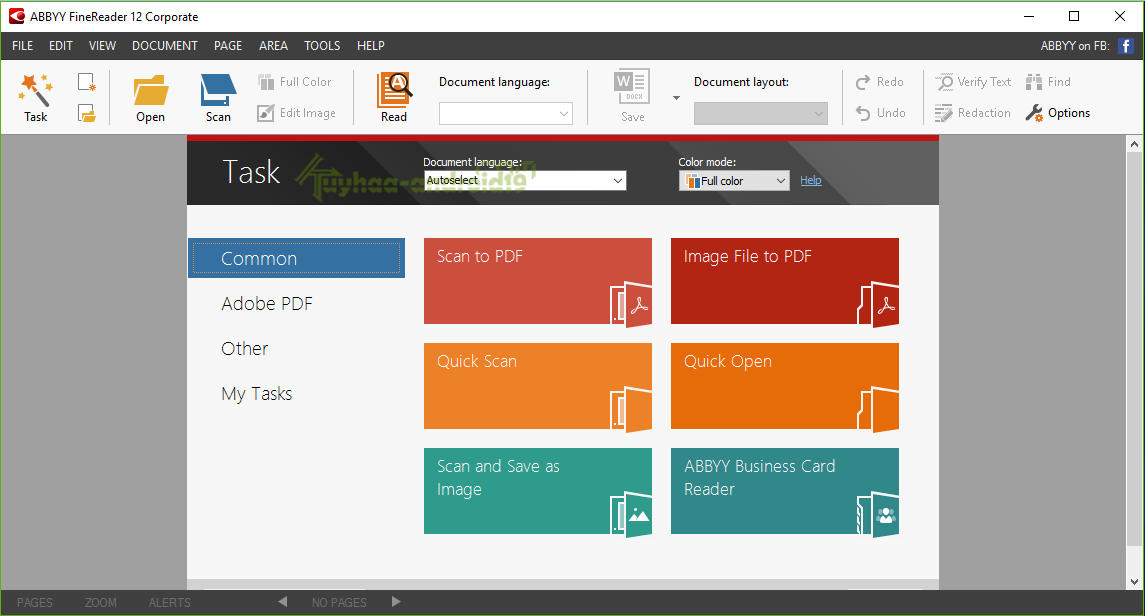Launch the Image File to PDF task
Screen dimensions: 1145x616
[785, 281]
